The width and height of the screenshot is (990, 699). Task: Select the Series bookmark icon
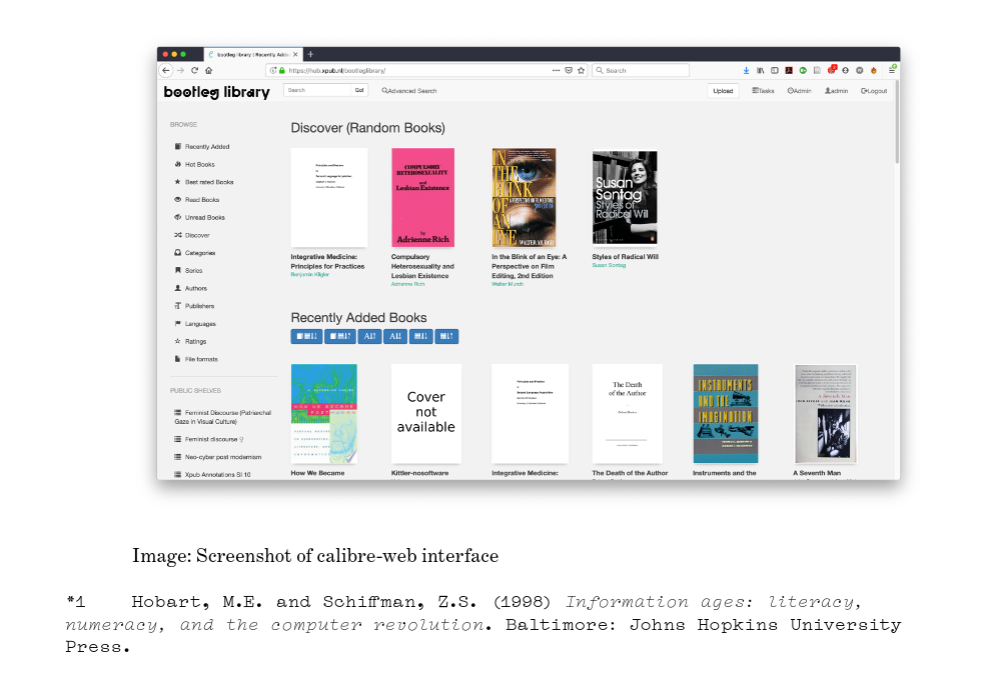click(x=178, y=270)
